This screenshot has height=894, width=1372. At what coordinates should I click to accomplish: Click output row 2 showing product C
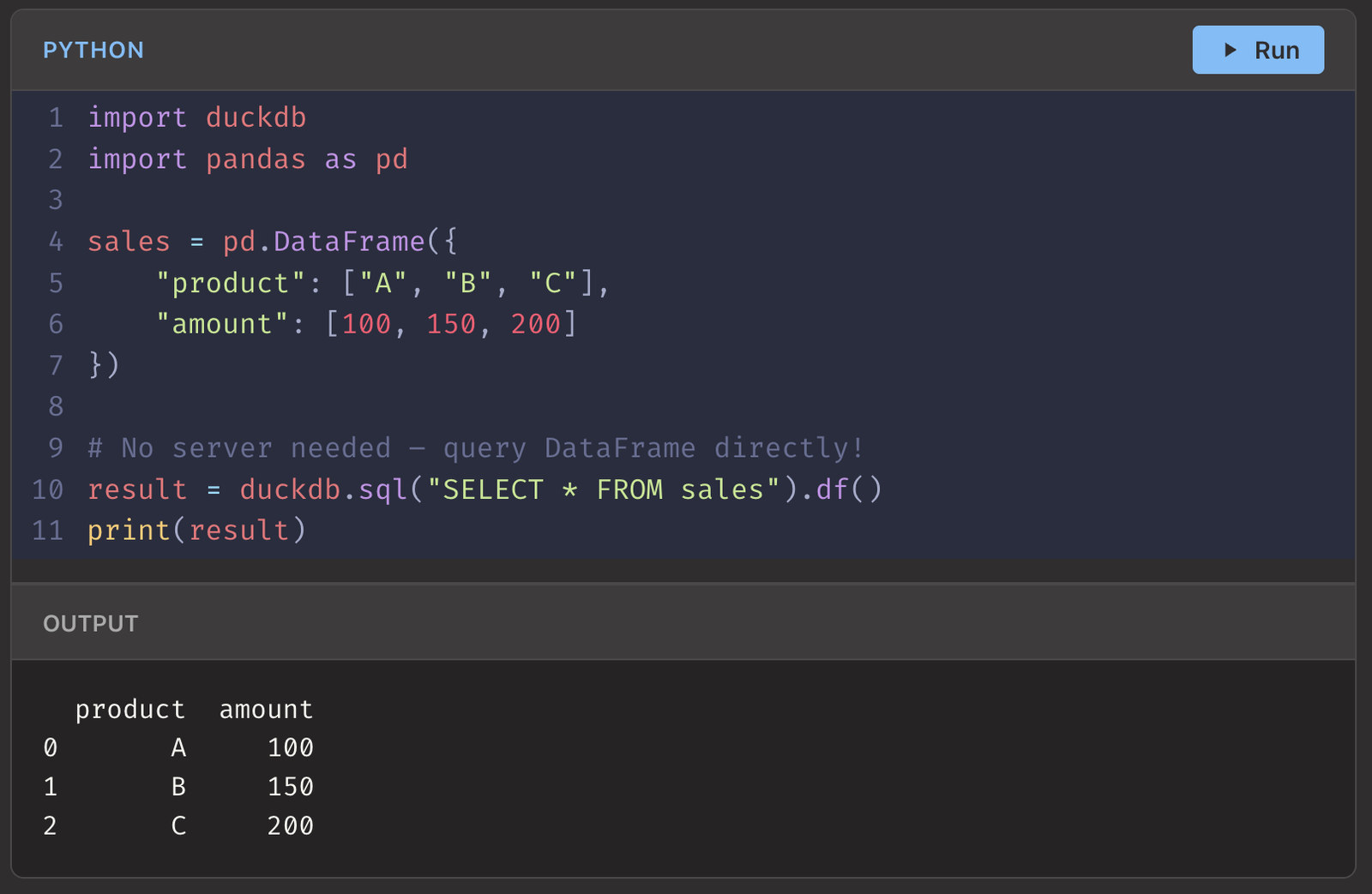178,825
